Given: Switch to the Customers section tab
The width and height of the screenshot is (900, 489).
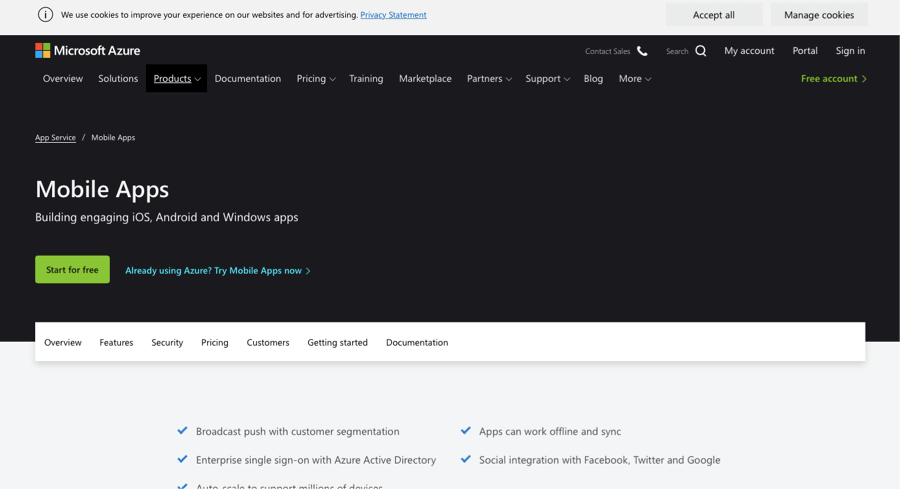Looking at the screenshot, I should pos(268,343).
